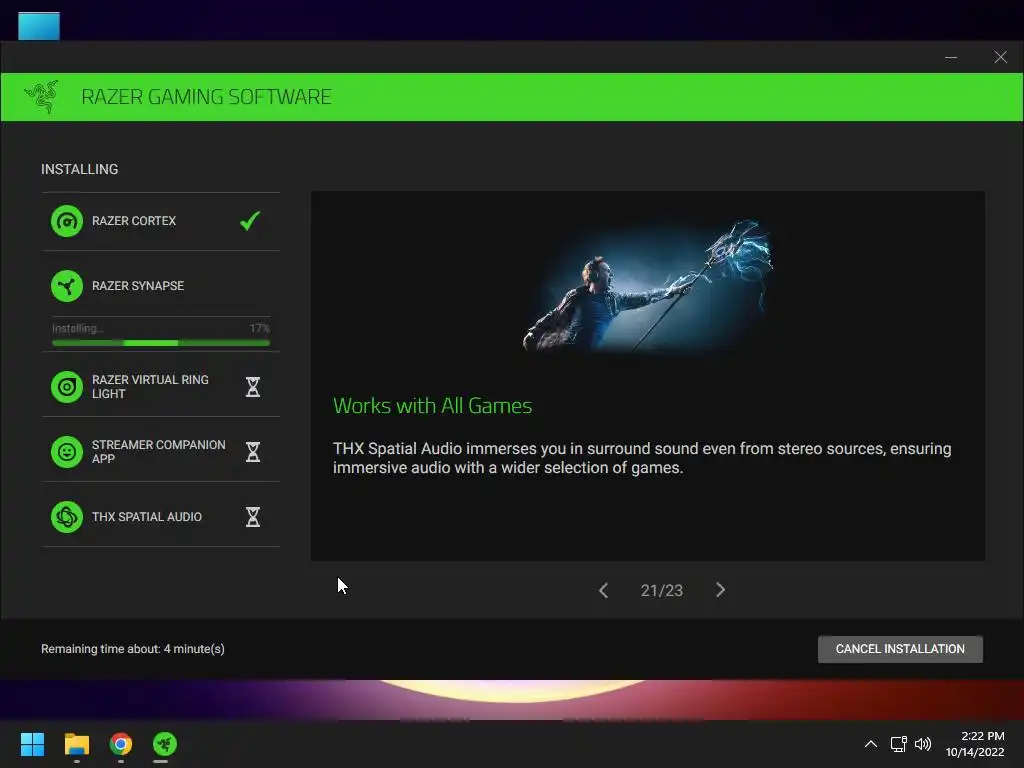Open the volume tray icon
Screen dimensions: 1024x768
tap(923, 744)
